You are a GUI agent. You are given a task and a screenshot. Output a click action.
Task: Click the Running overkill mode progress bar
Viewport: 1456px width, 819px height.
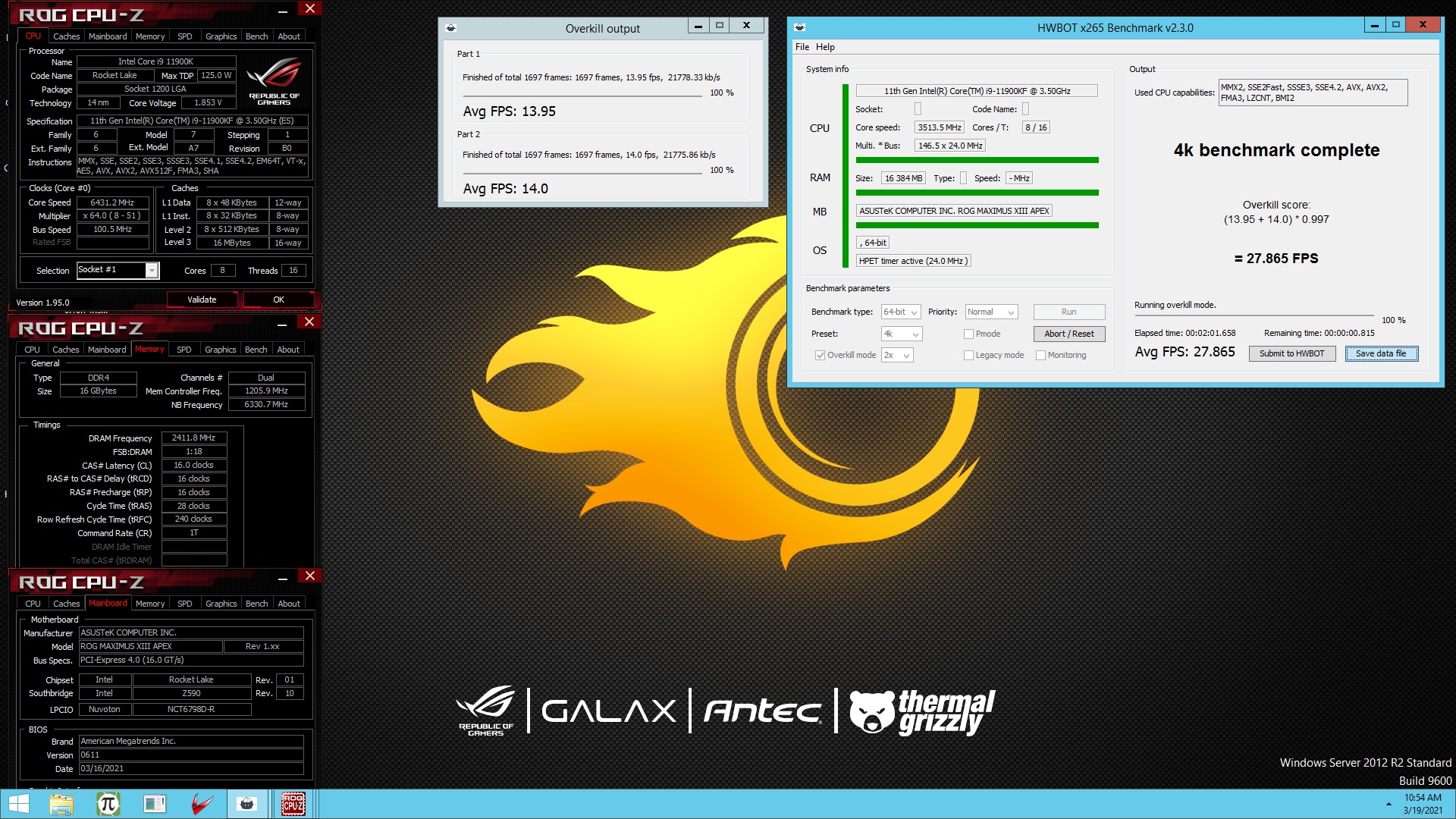coord(1254,315)
